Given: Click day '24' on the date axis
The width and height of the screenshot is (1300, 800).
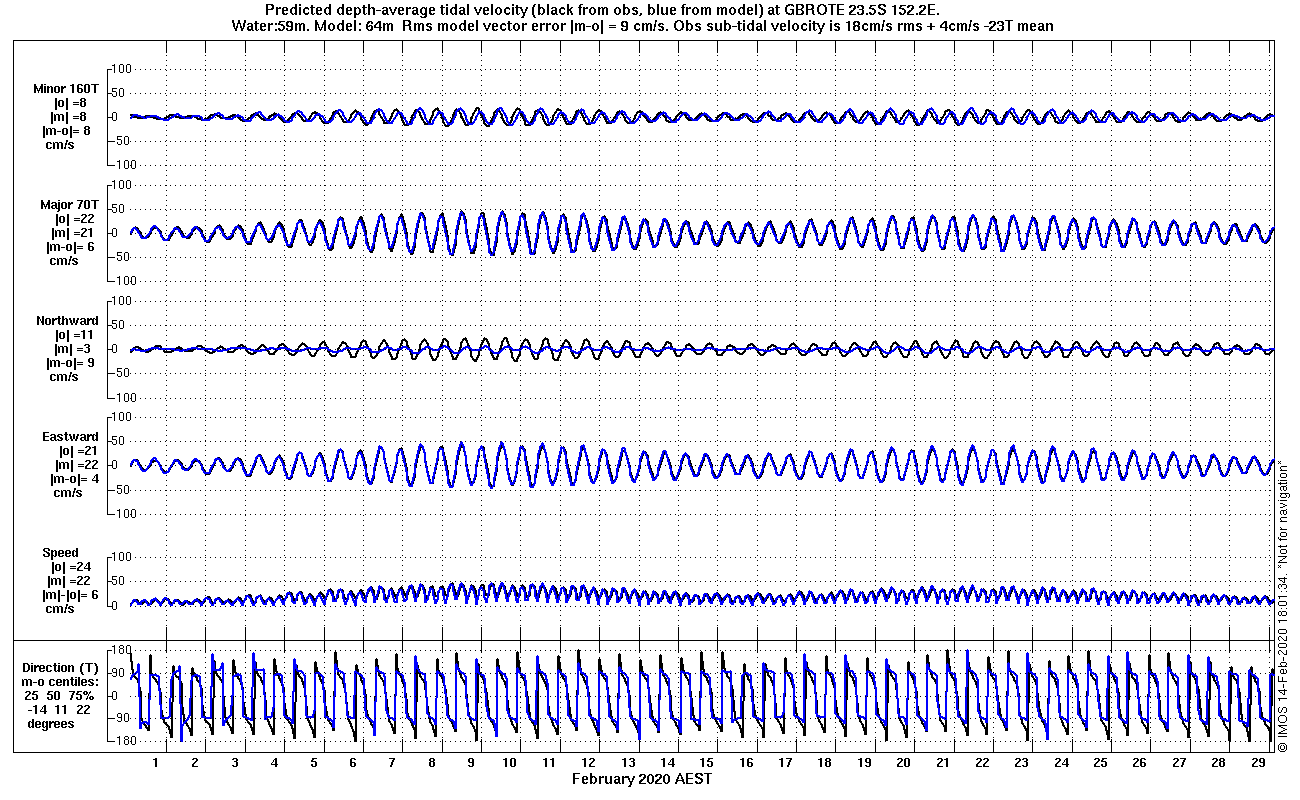Looking at the screenshot, I should coord(1061,763).
